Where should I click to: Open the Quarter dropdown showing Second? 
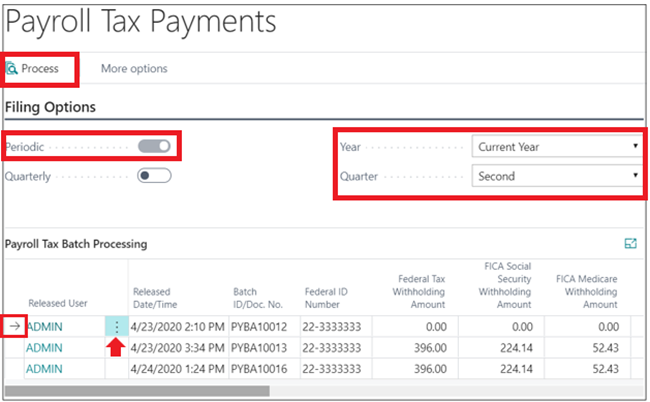click(558, 176)
